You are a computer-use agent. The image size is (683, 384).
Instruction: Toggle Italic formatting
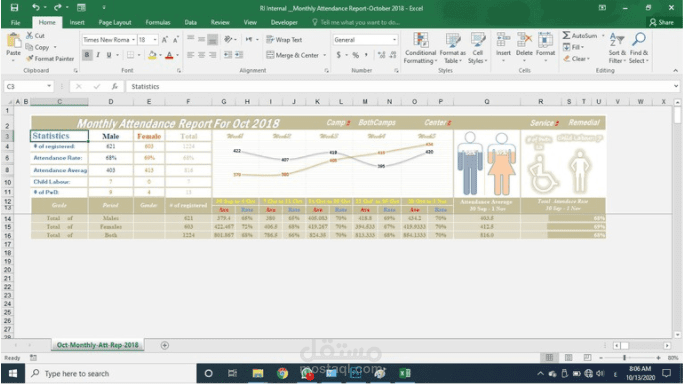tap(98, 55)
